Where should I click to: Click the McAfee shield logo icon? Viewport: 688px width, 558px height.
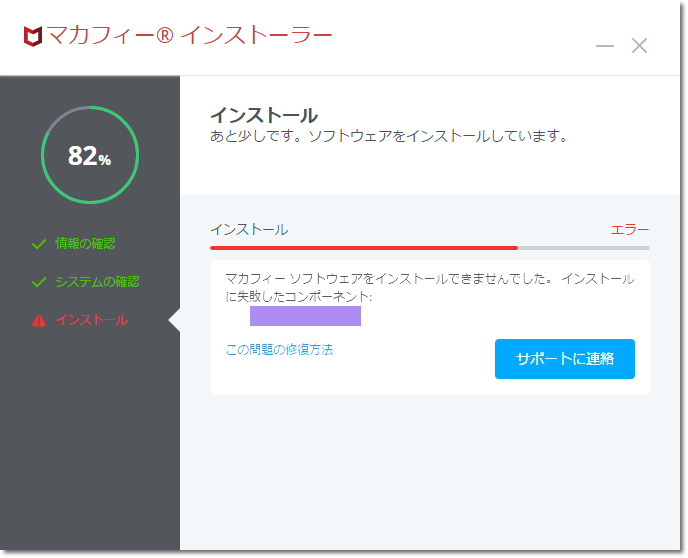tap(33, 36)
